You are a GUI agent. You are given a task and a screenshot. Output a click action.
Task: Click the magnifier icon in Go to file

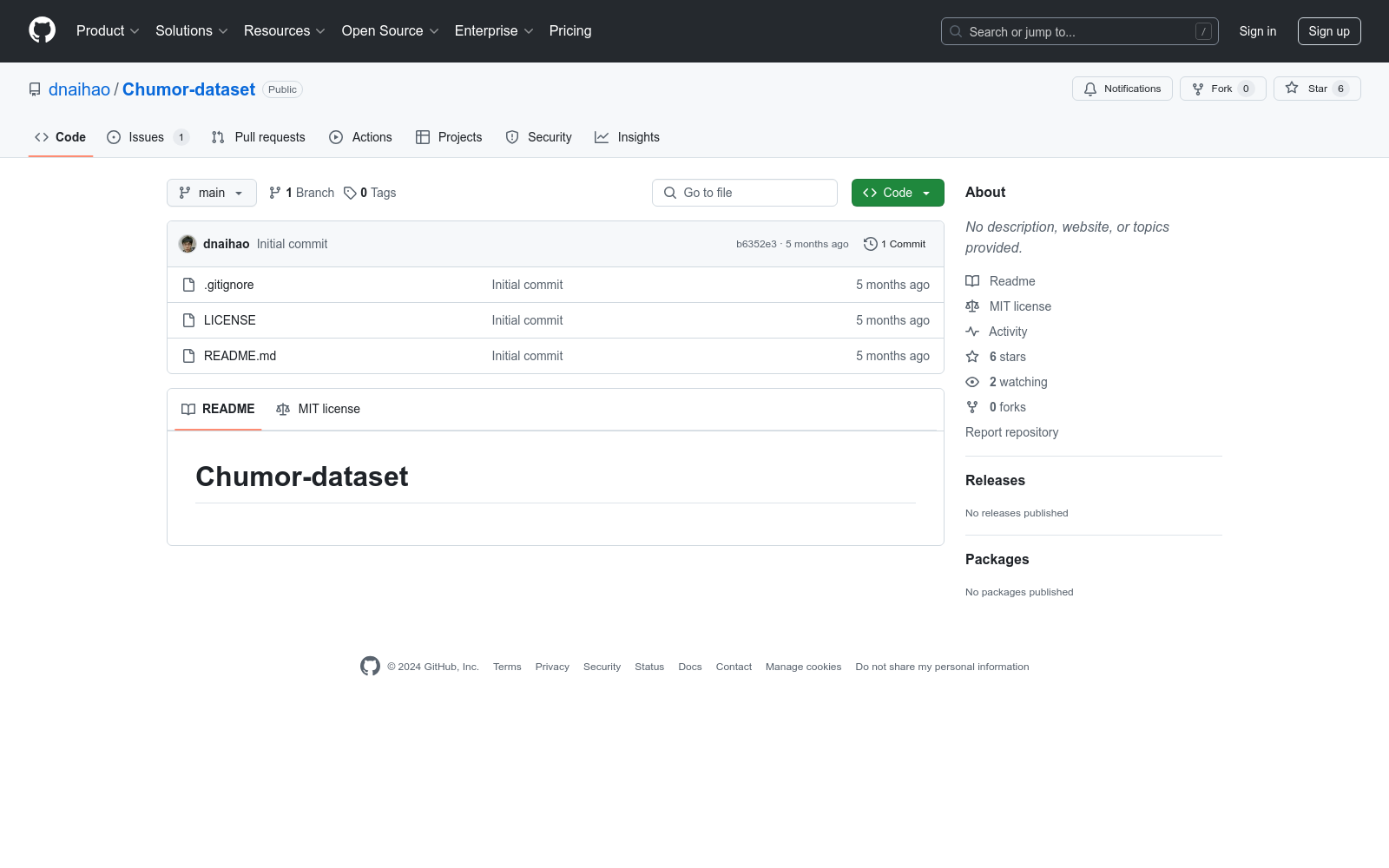[670, 193]
